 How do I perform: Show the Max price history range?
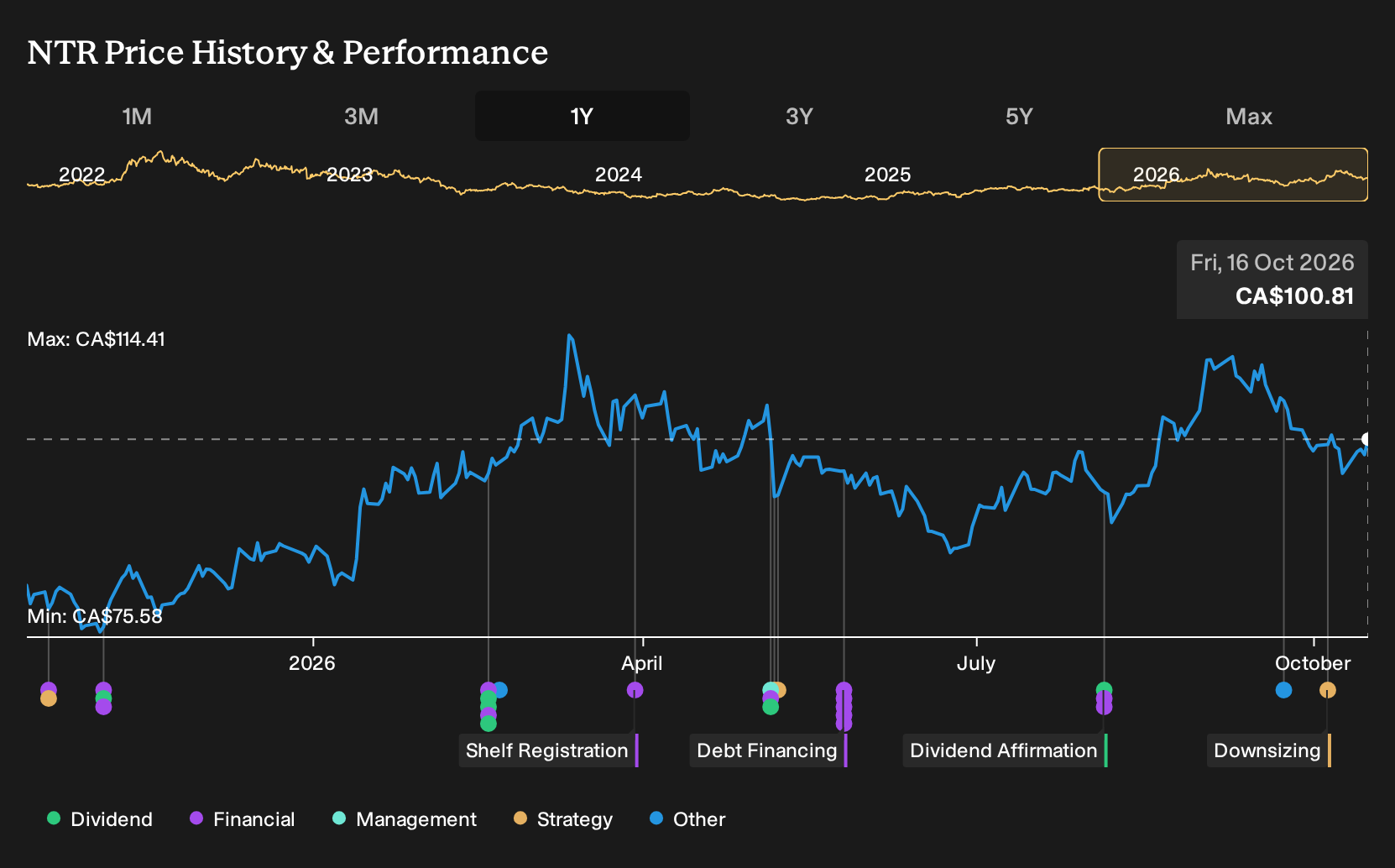[1249, 116]
